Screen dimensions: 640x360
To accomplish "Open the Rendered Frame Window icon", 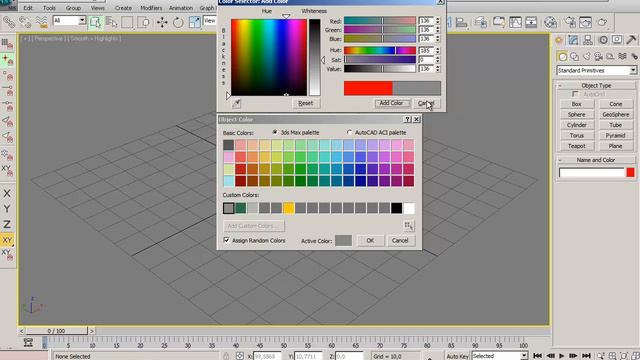I will (x=585, y=22).
